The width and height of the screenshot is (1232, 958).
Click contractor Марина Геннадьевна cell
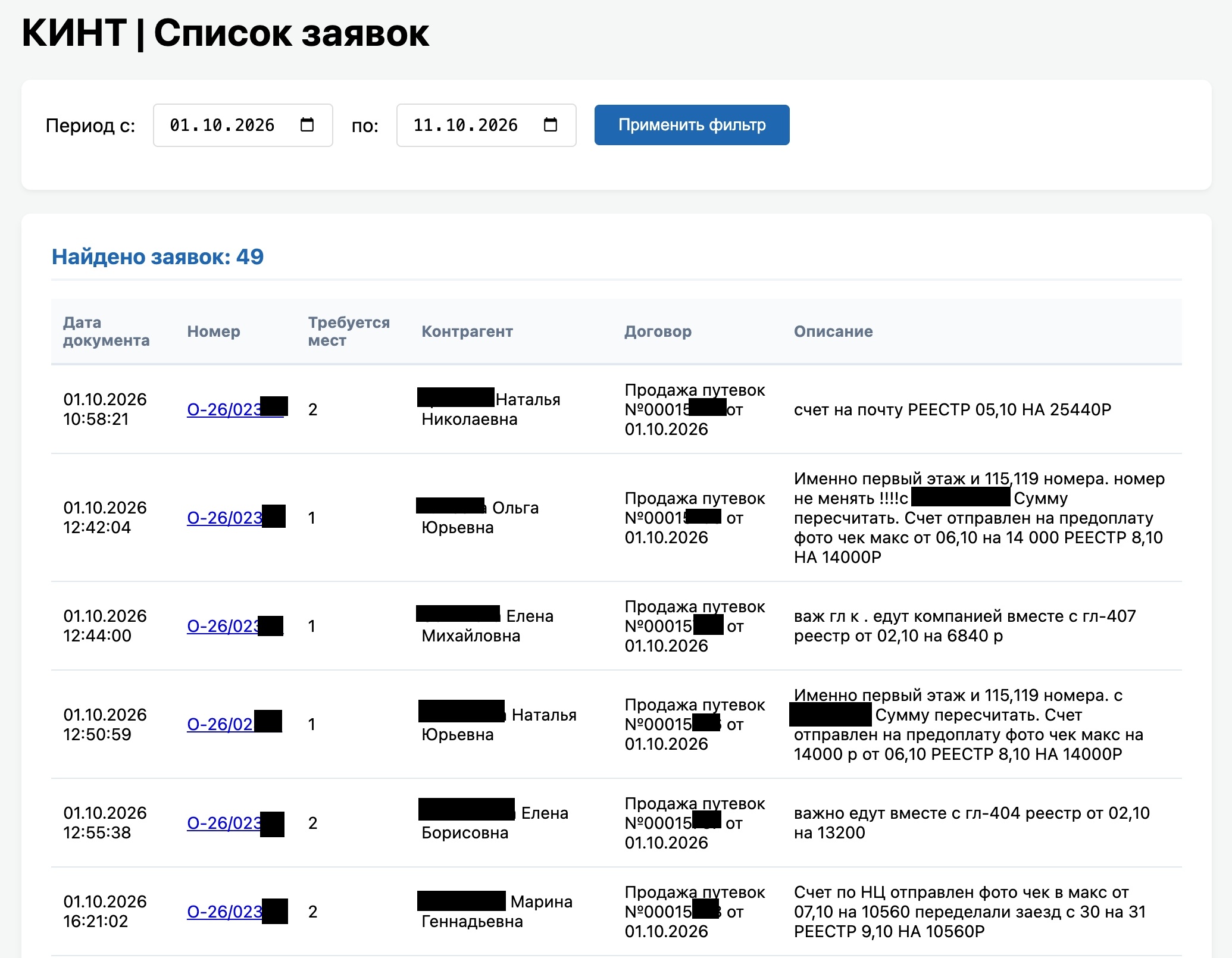point(495,912)
